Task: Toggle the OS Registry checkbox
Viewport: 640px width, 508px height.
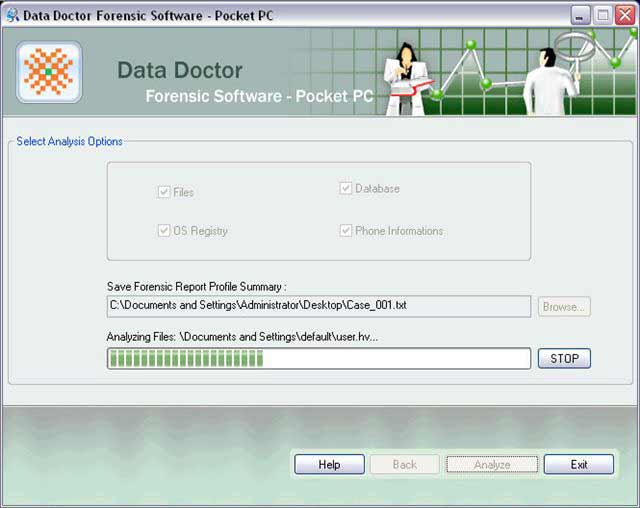Action: (164, 231)
